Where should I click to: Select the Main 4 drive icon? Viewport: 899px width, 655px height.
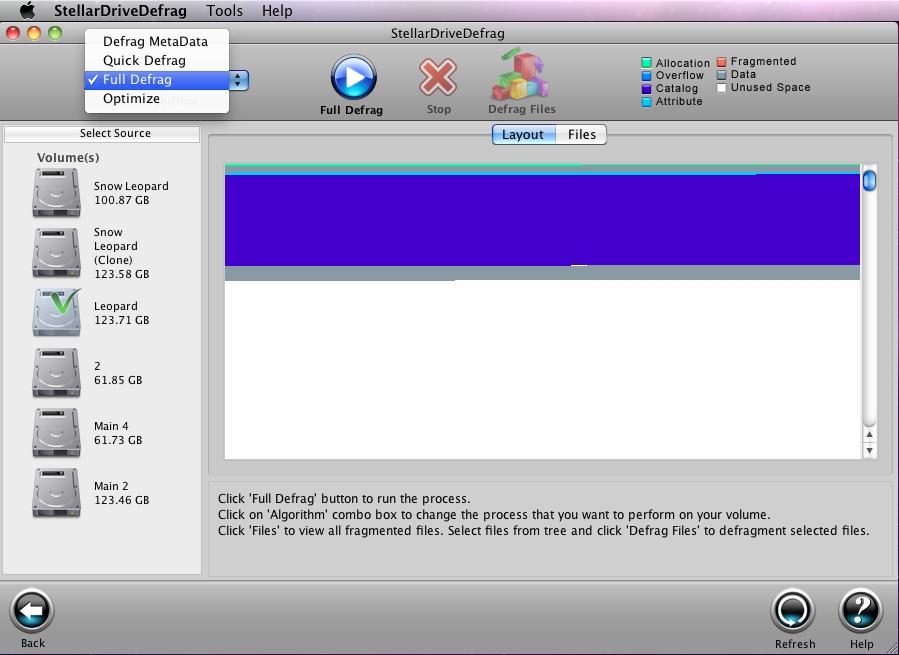coord(56,433)
